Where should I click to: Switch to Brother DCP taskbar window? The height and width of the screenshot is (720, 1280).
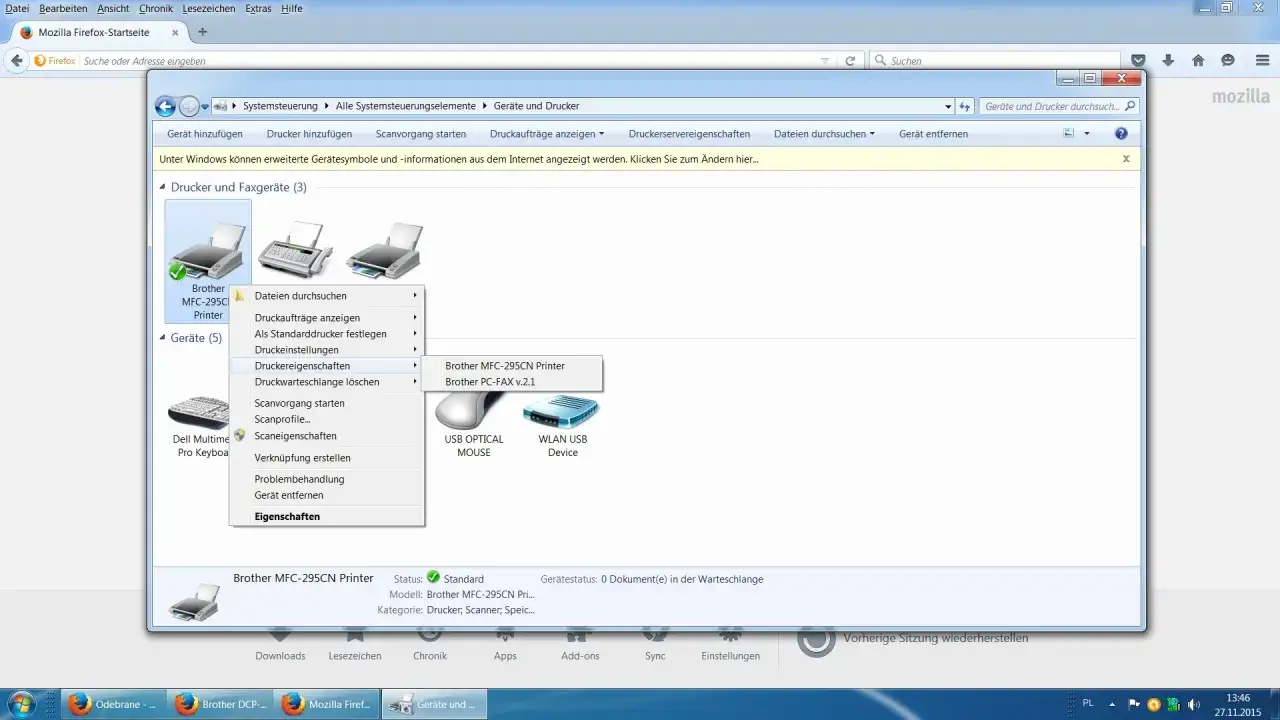pos(220,704)
